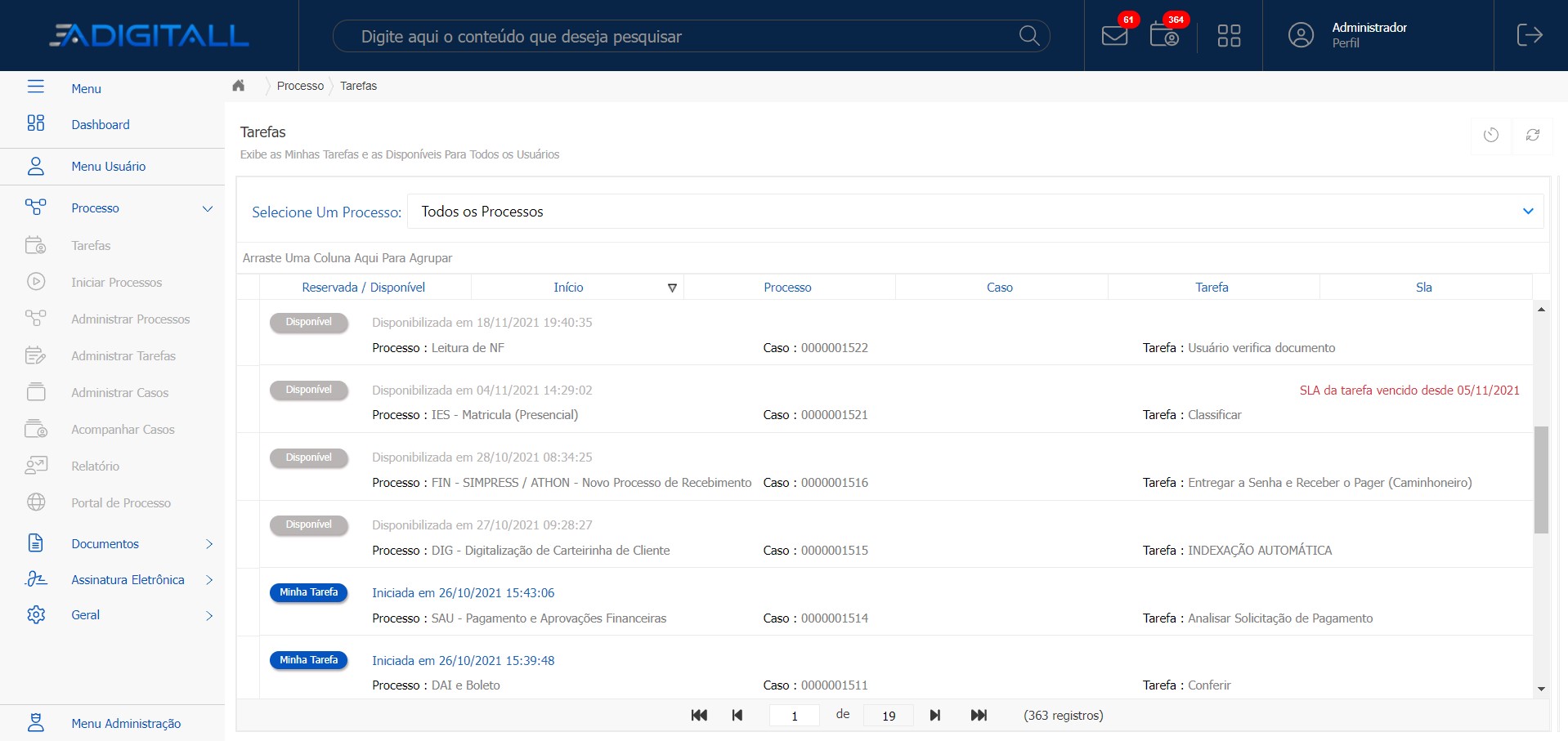Click the Geral gear icon
1568x741 pixels.
pyautogui.click(x=36, y=614)
